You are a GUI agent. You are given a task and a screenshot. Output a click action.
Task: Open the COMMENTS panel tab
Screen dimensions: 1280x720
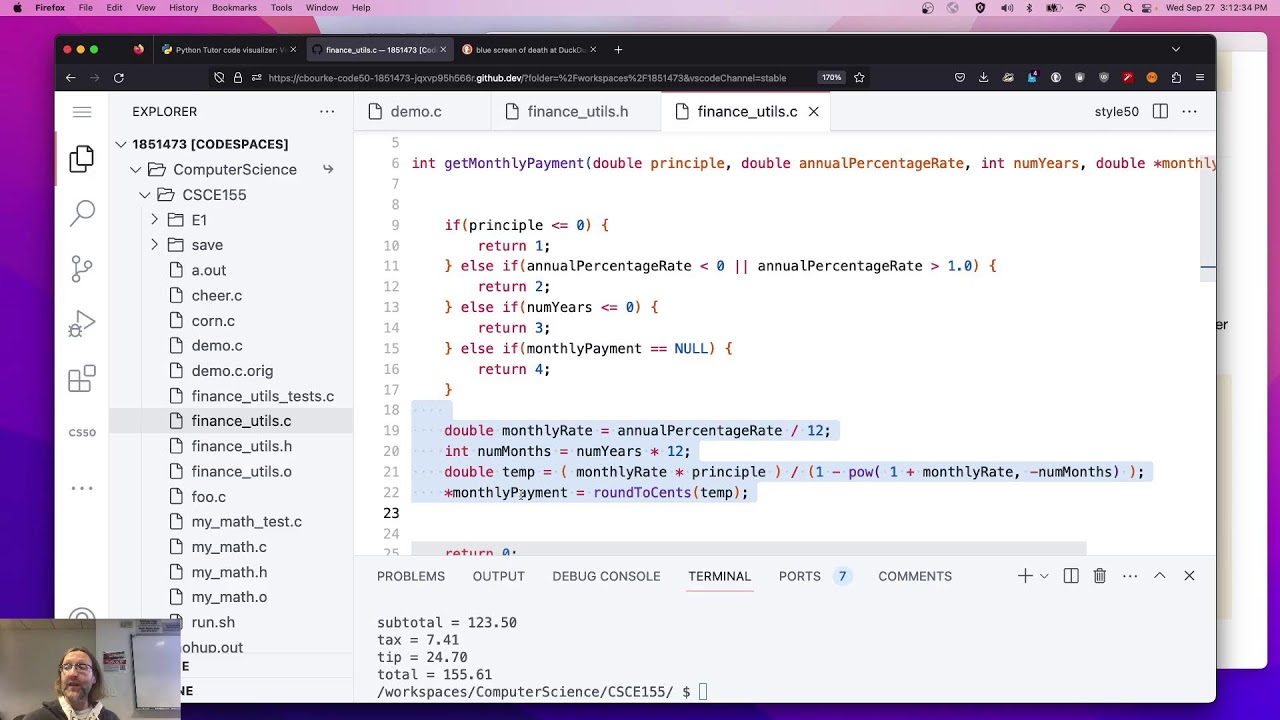[915, 576]
